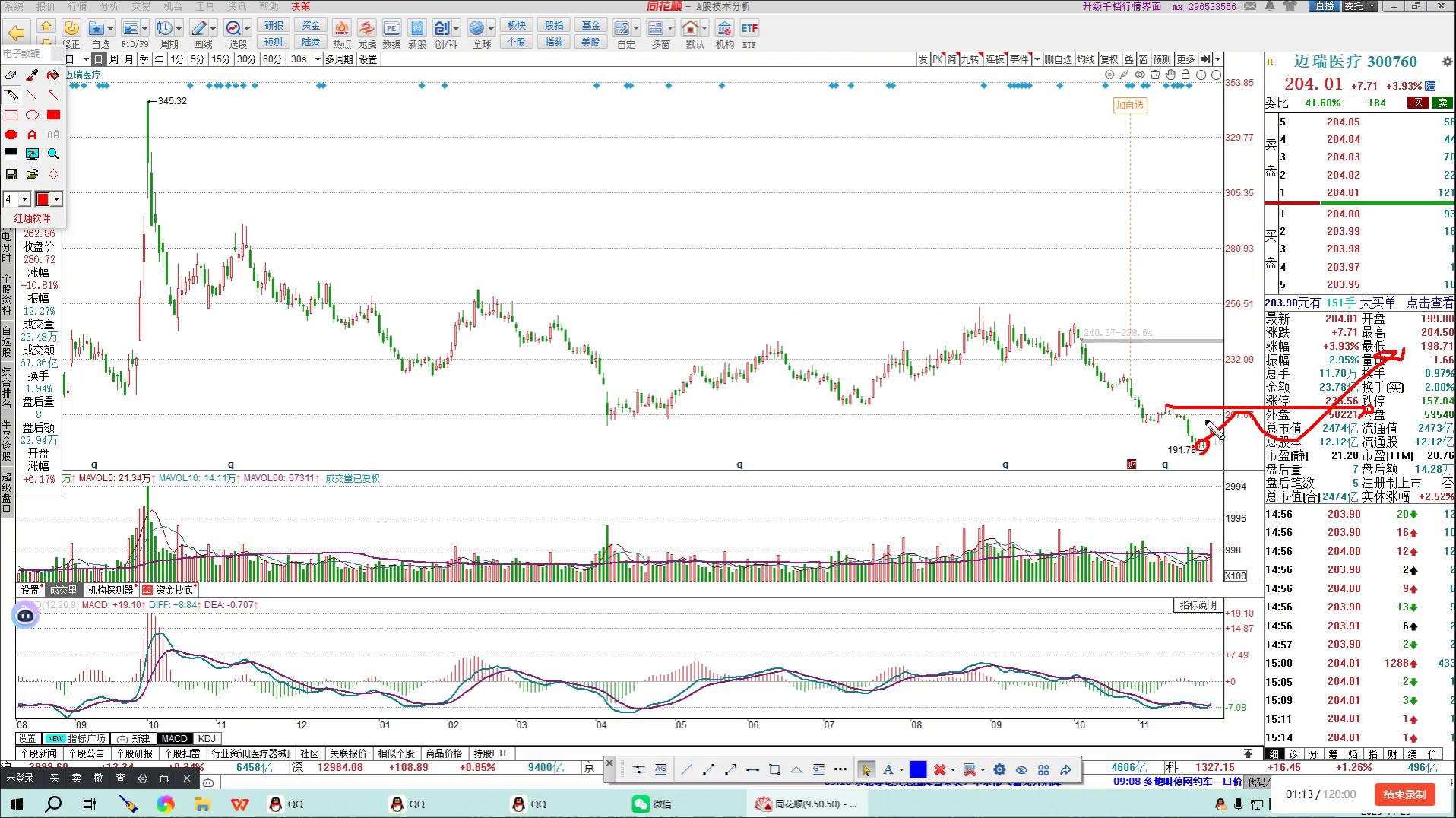Viewport: 1456px width, 818px height.
Task: Click the 加自选 add to watchlist button
Action: pos(1128,106)
